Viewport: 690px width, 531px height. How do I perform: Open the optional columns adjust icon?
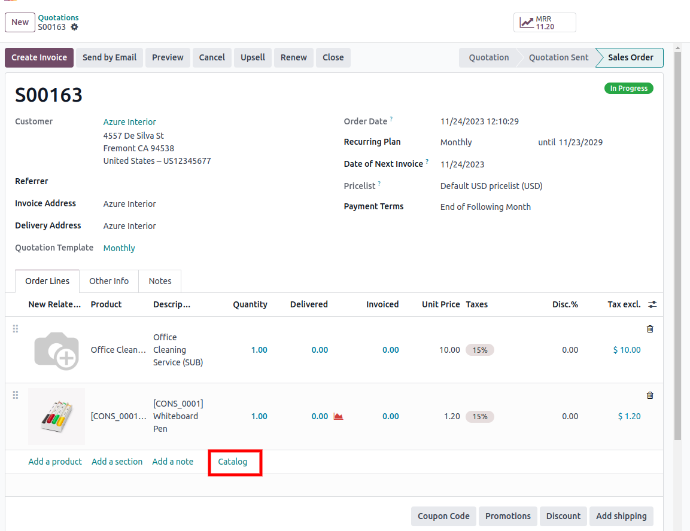tap(653, 304)
